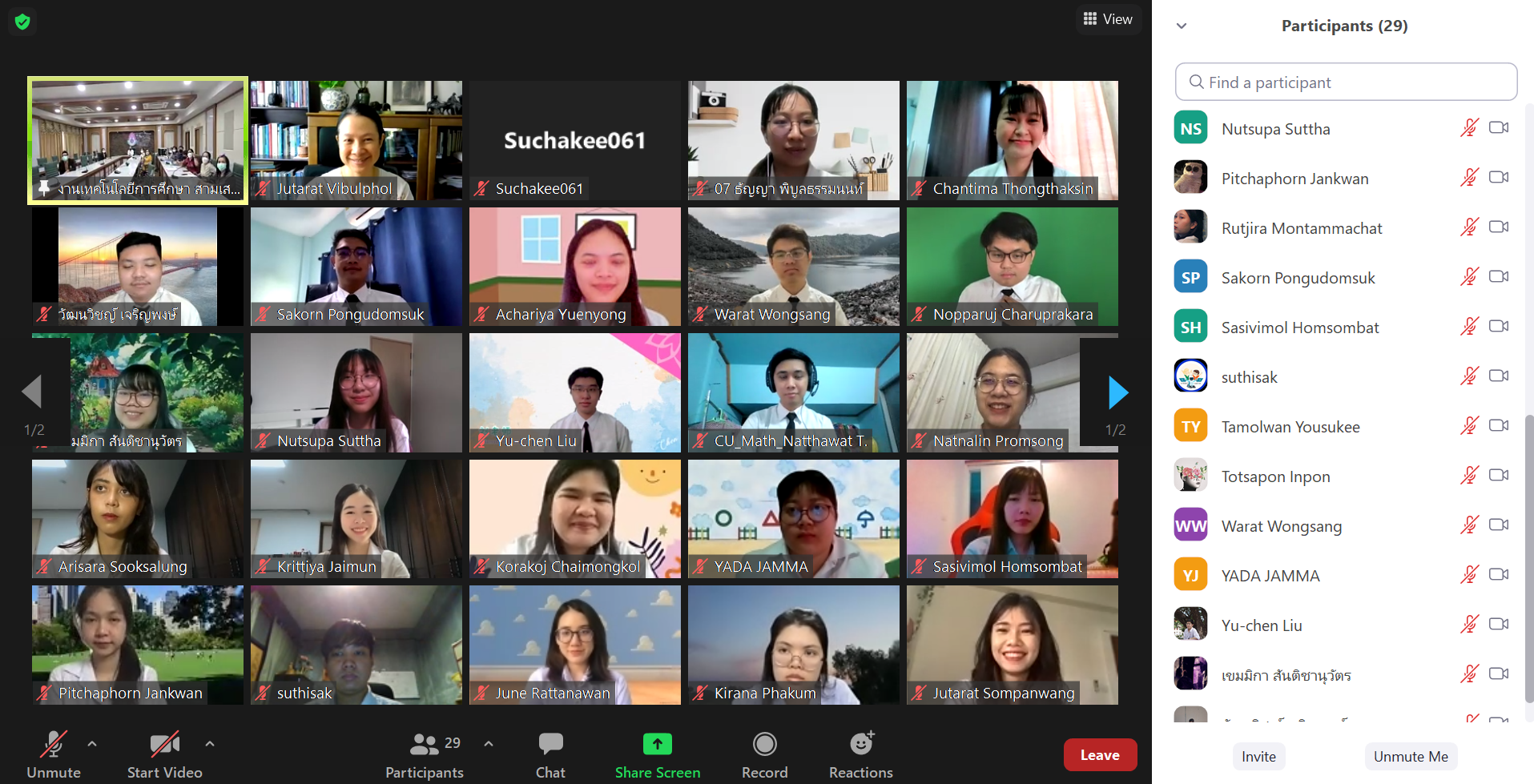The height and width of the screenshot is (784, 1534).
Task: Start recording with the Record icon
Action: [x=764, y=745]
